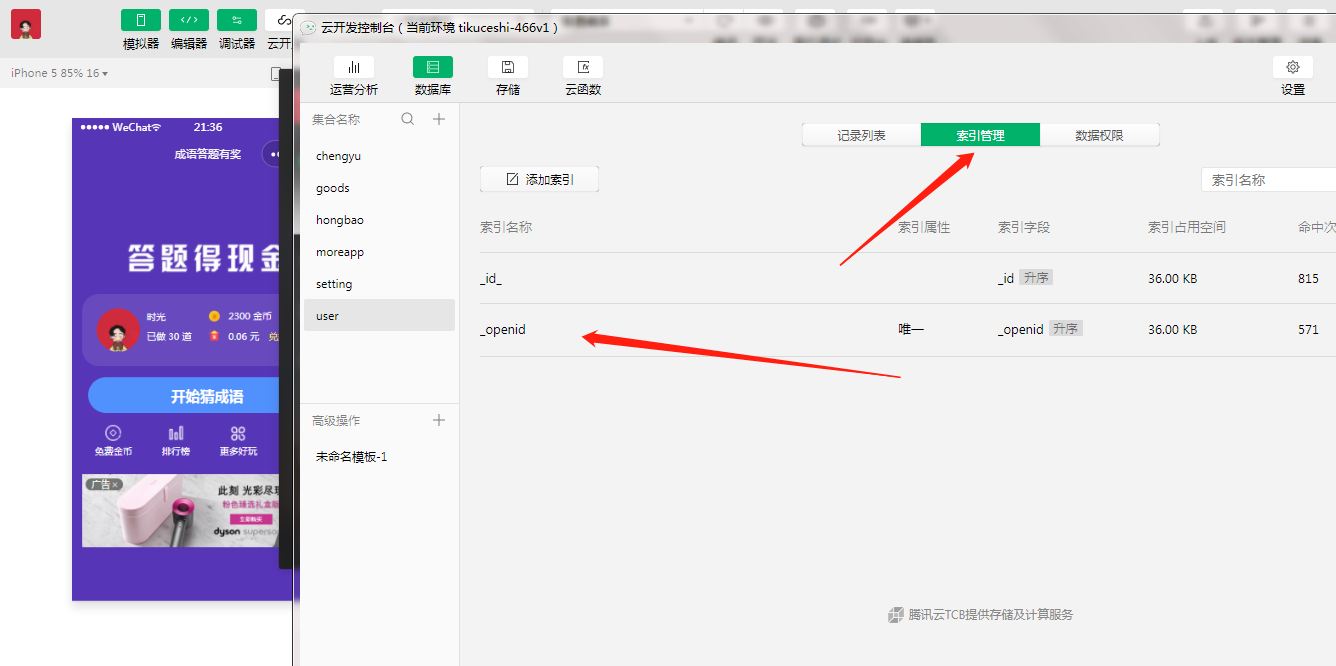Tap the user avatar in simulator card
The height and width of the screenshot is (666, 1336).
[118, 330]
